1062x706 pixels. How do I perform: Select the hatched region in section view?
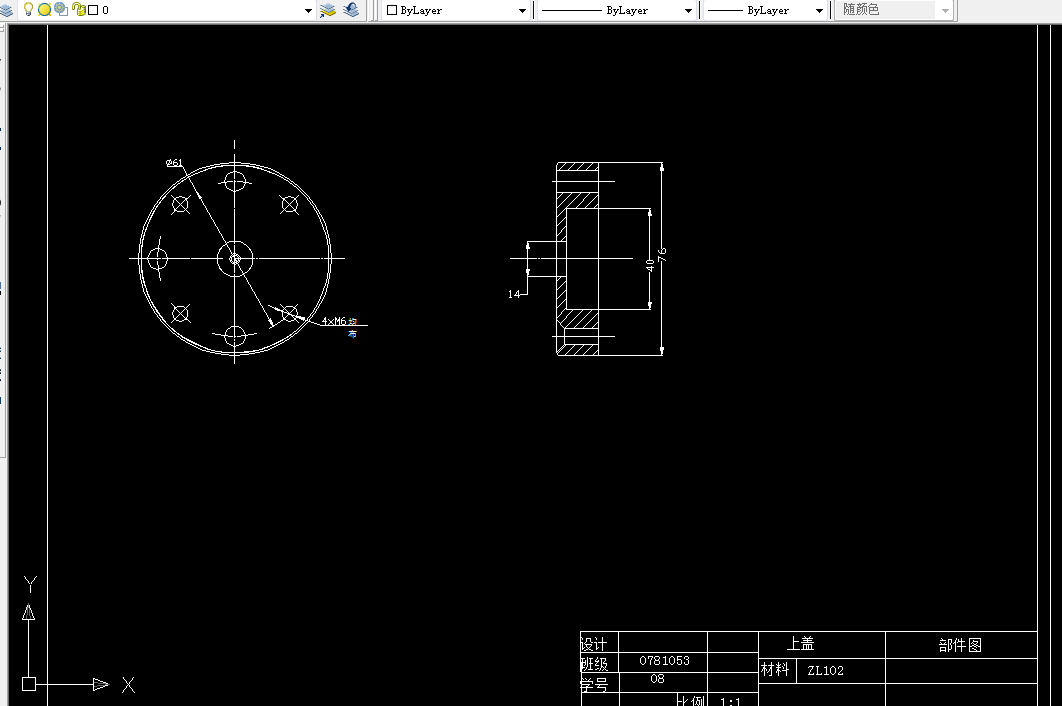tap(578, 201)
